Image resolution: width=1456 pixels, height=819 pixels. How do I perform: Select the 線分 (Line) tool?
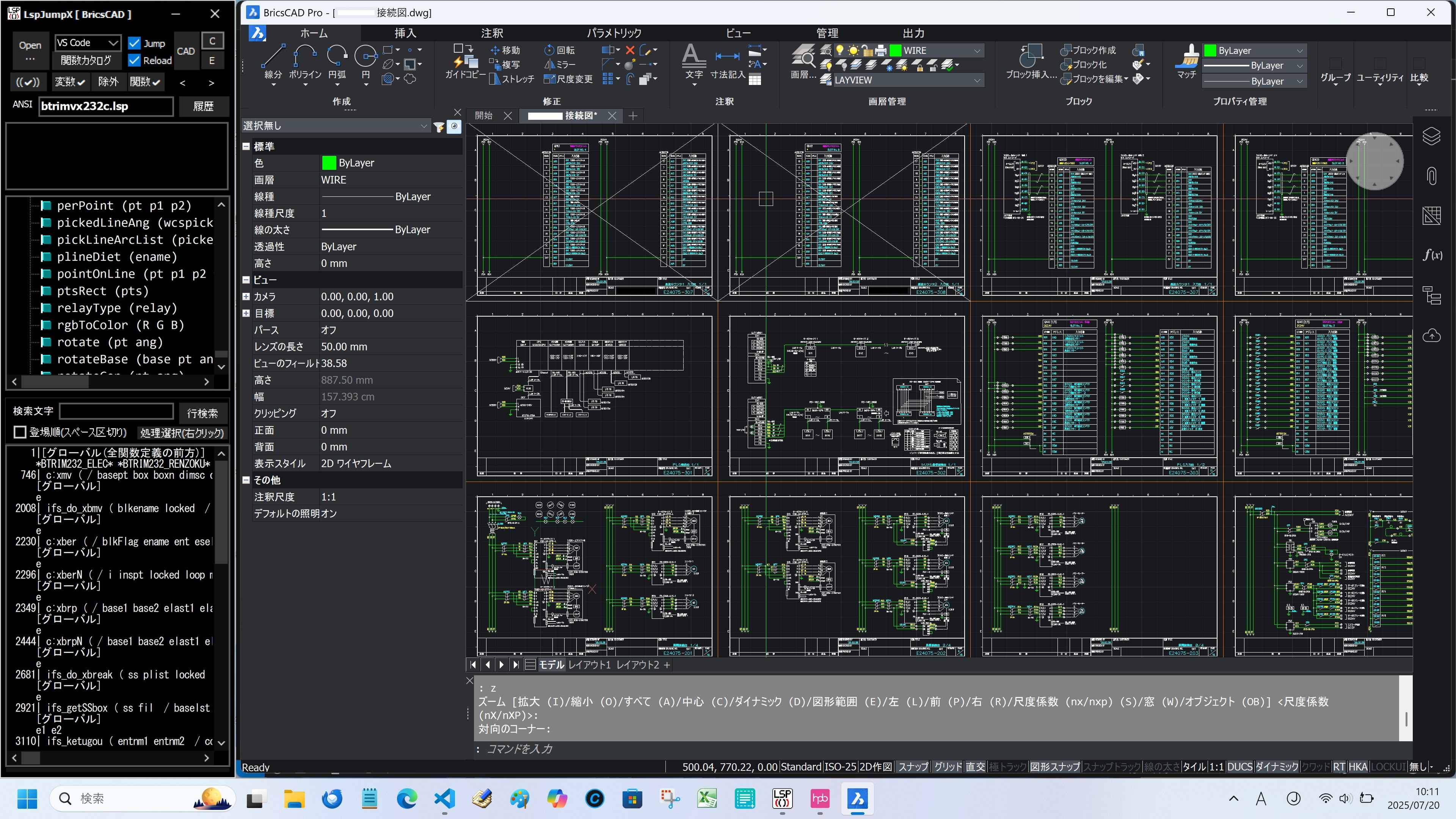273,61
